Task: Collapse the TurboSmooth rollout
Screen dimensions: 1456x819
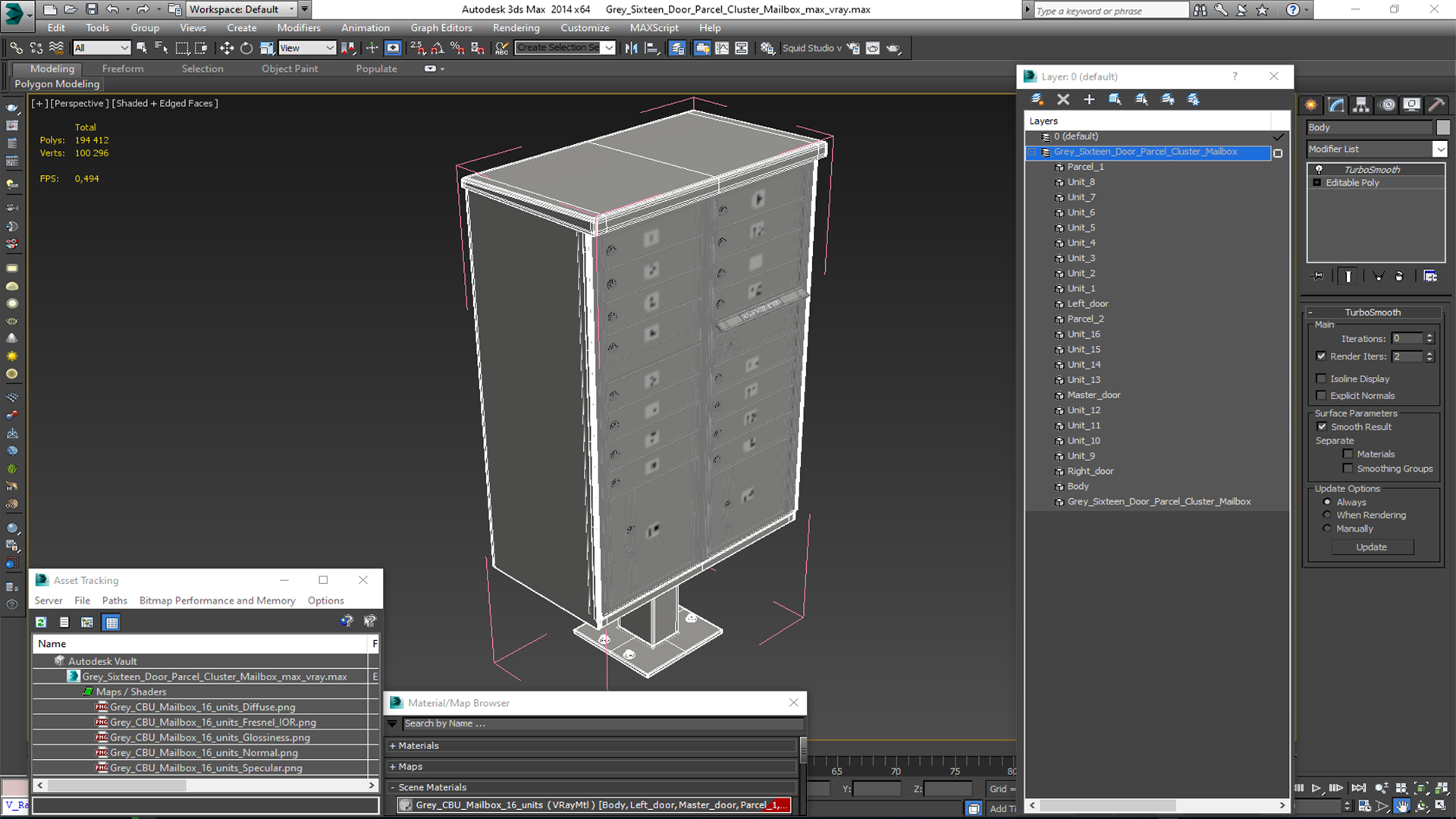Action: click(x=1310, y=312)
